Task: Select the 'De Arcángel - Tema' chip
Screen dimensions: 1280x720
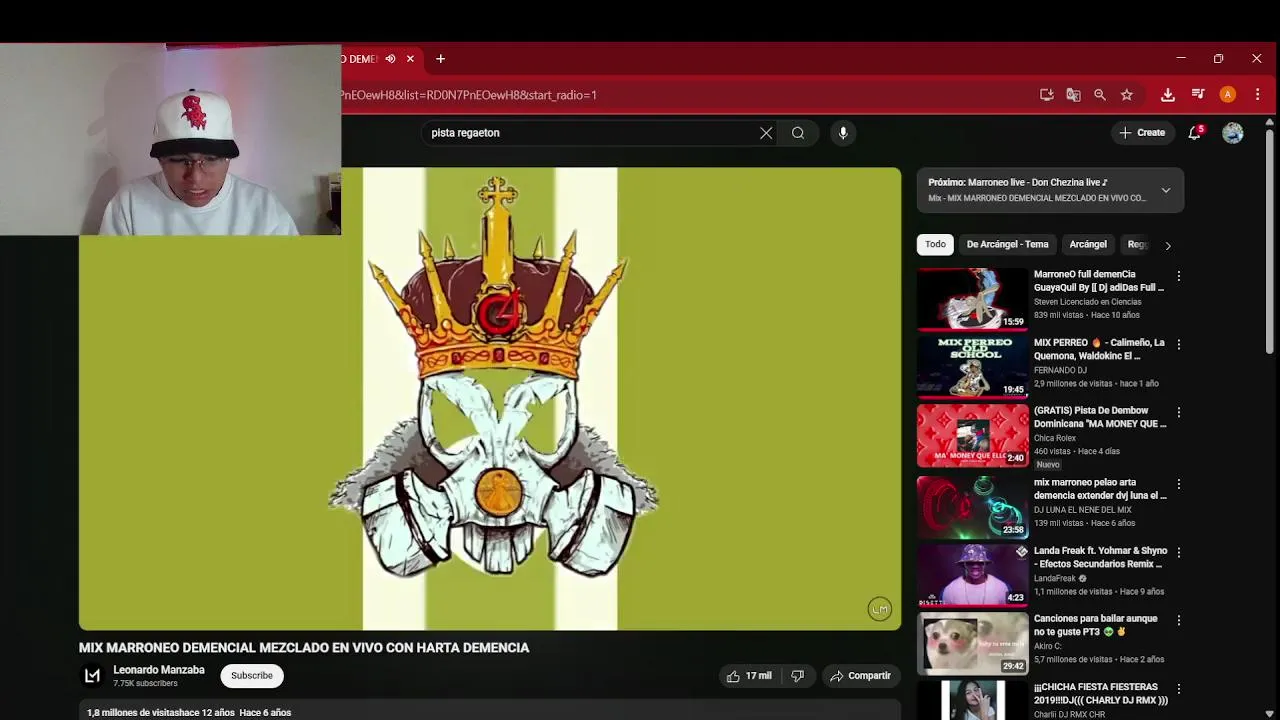Action: click(x=1007, y=244)
